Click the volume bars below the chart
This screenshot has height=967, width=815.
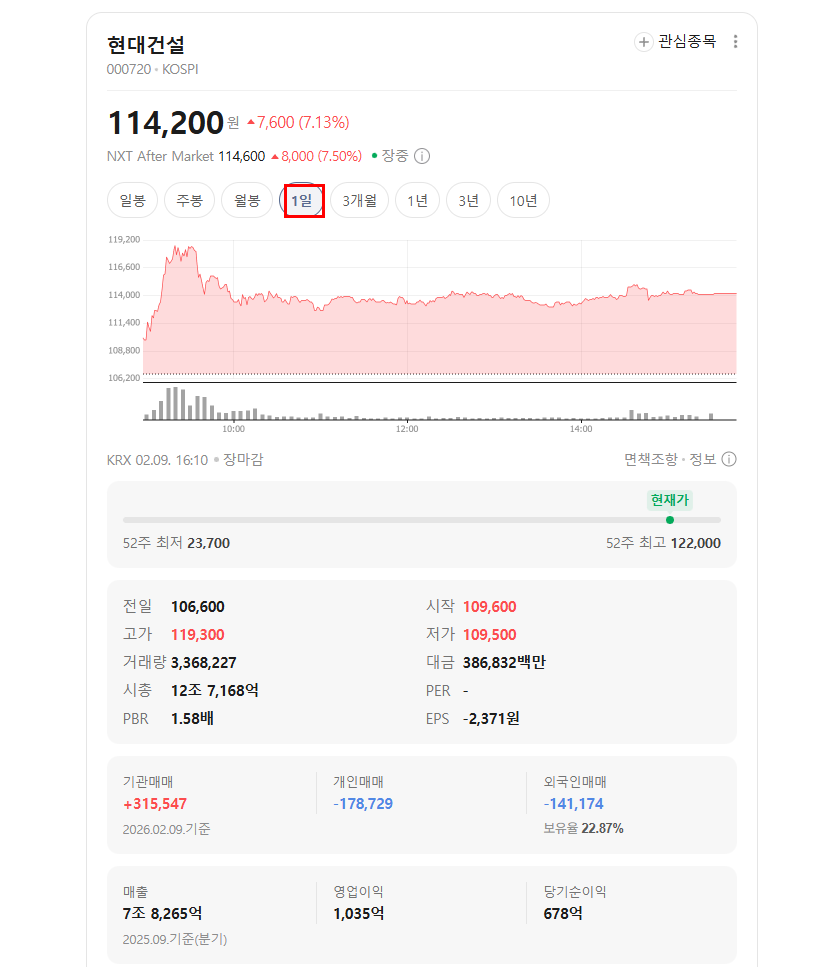[440, 403]
